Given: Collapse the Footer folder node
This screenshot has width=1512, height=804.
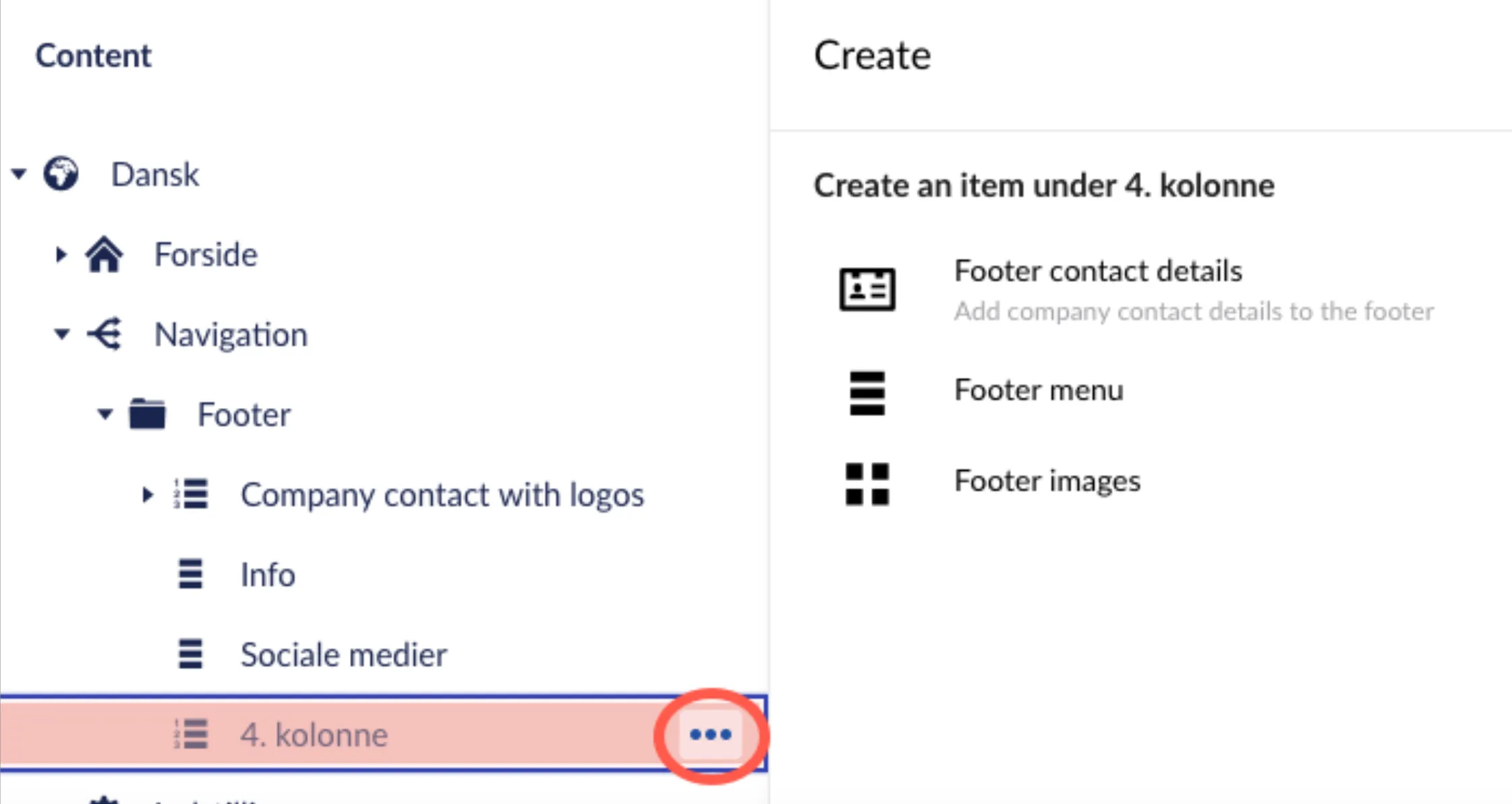Looking at the screenshot, I should point(105,413).
